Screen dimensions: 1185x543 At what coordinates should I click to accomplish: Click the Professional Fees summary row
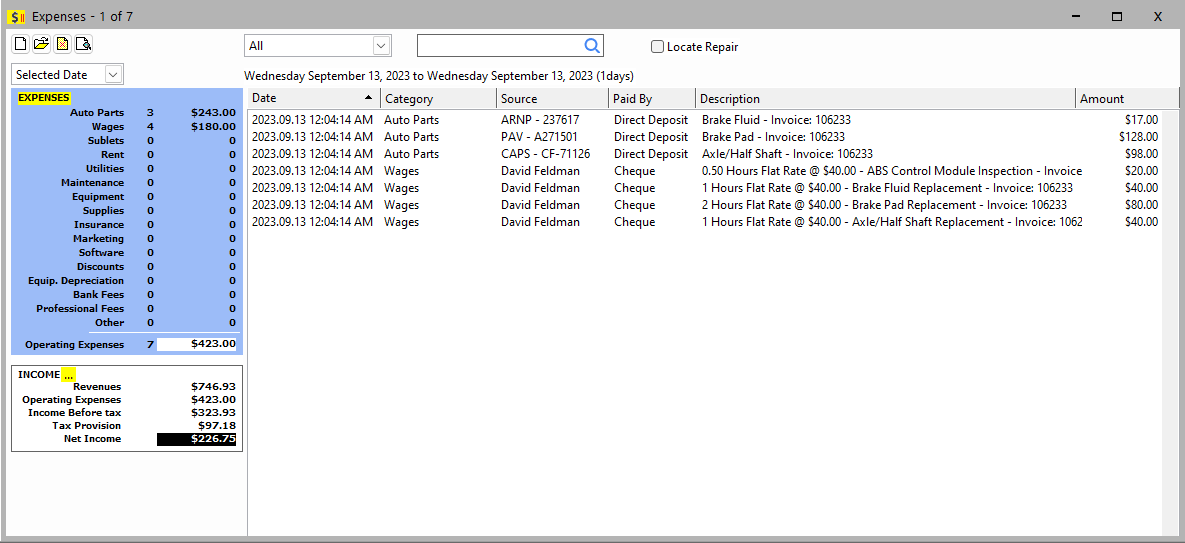pos(127,308)
